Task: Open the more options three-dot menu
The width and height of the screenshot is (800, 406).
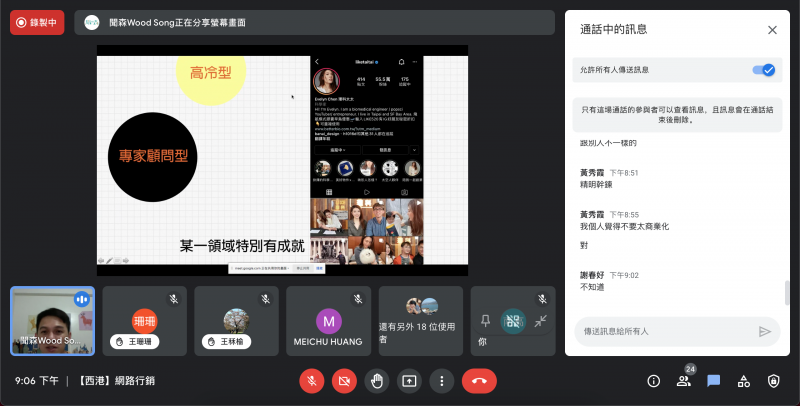Action: coord(441,381)
